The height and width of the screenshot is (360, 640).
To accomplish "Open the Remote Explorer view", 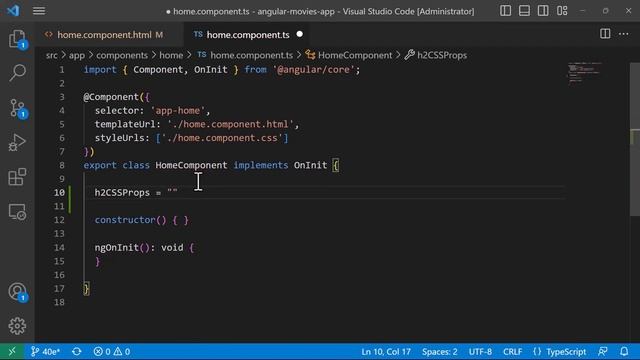I will coord(17,212).
